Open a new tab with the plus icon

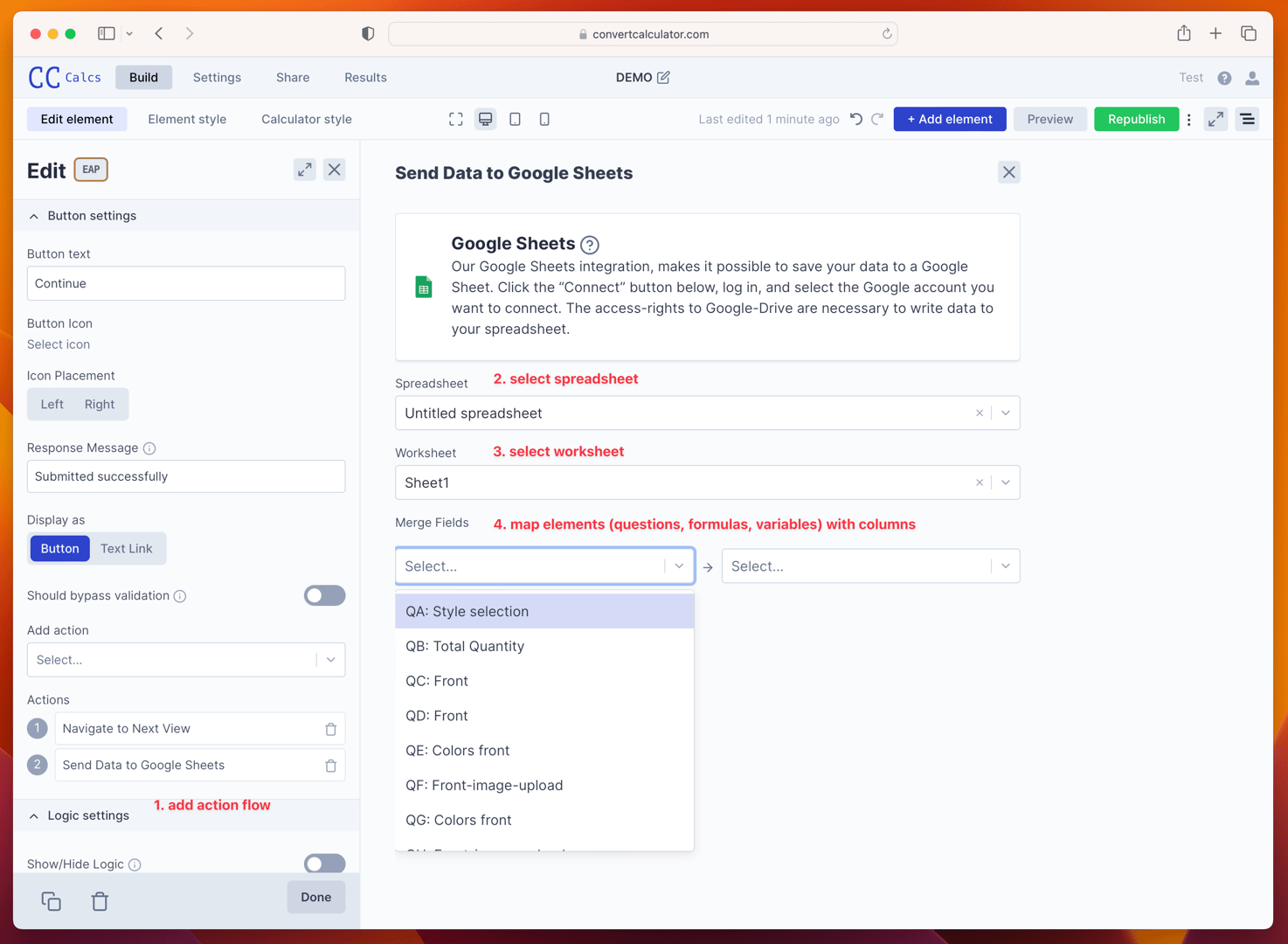tap(1215, 33)
